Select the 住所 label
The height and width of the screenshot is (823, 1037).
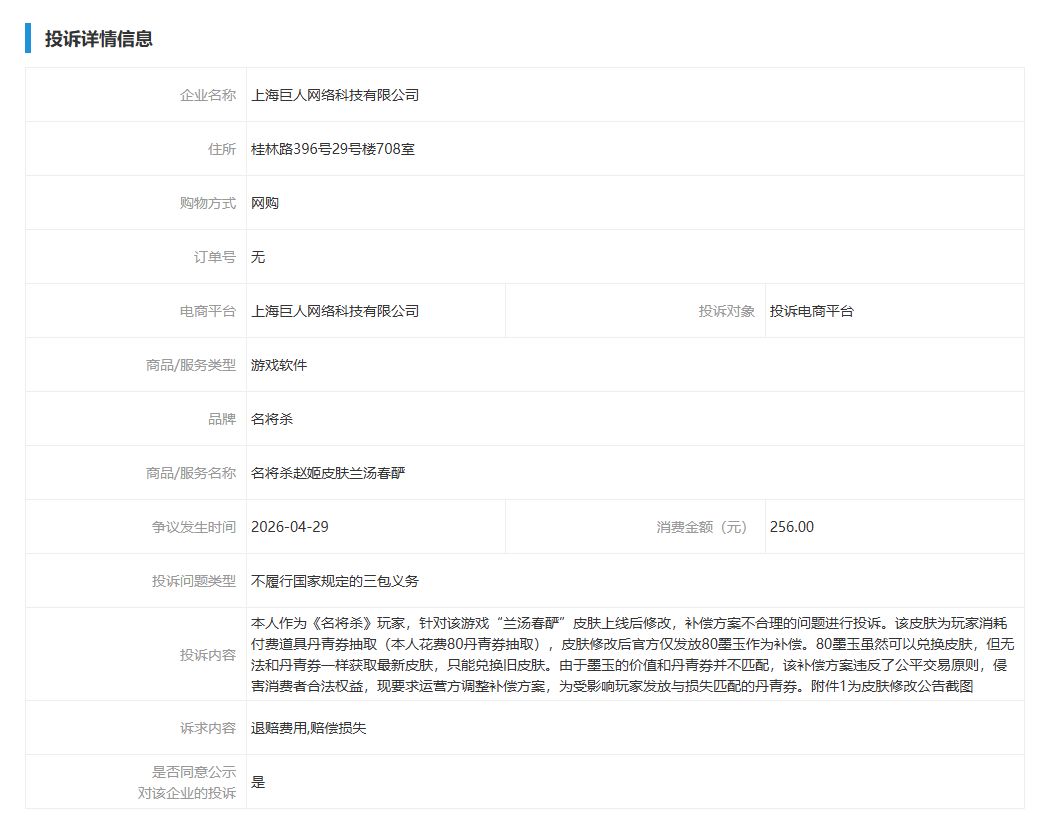point(222,150)
